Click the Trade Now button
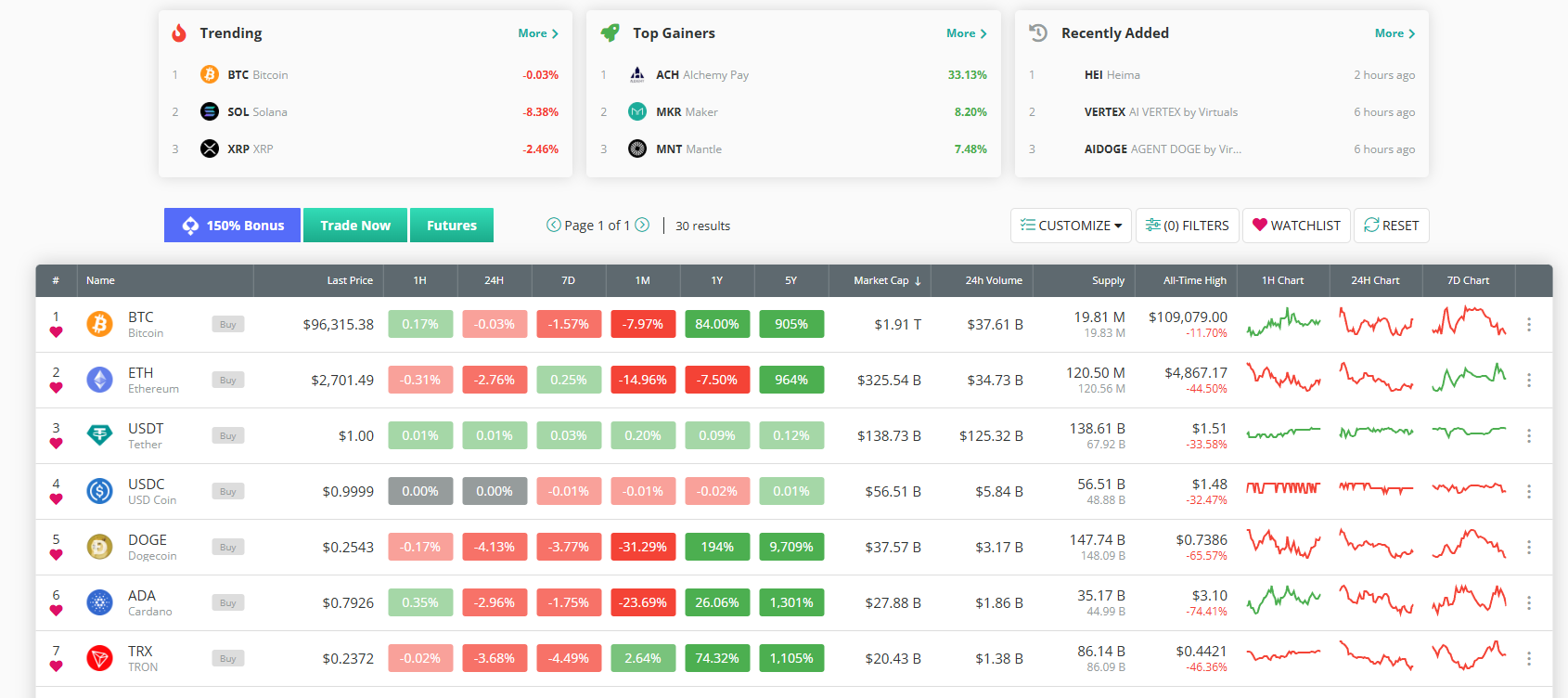Viewport: 1568px width, 698px height. [x=355, y=226]
